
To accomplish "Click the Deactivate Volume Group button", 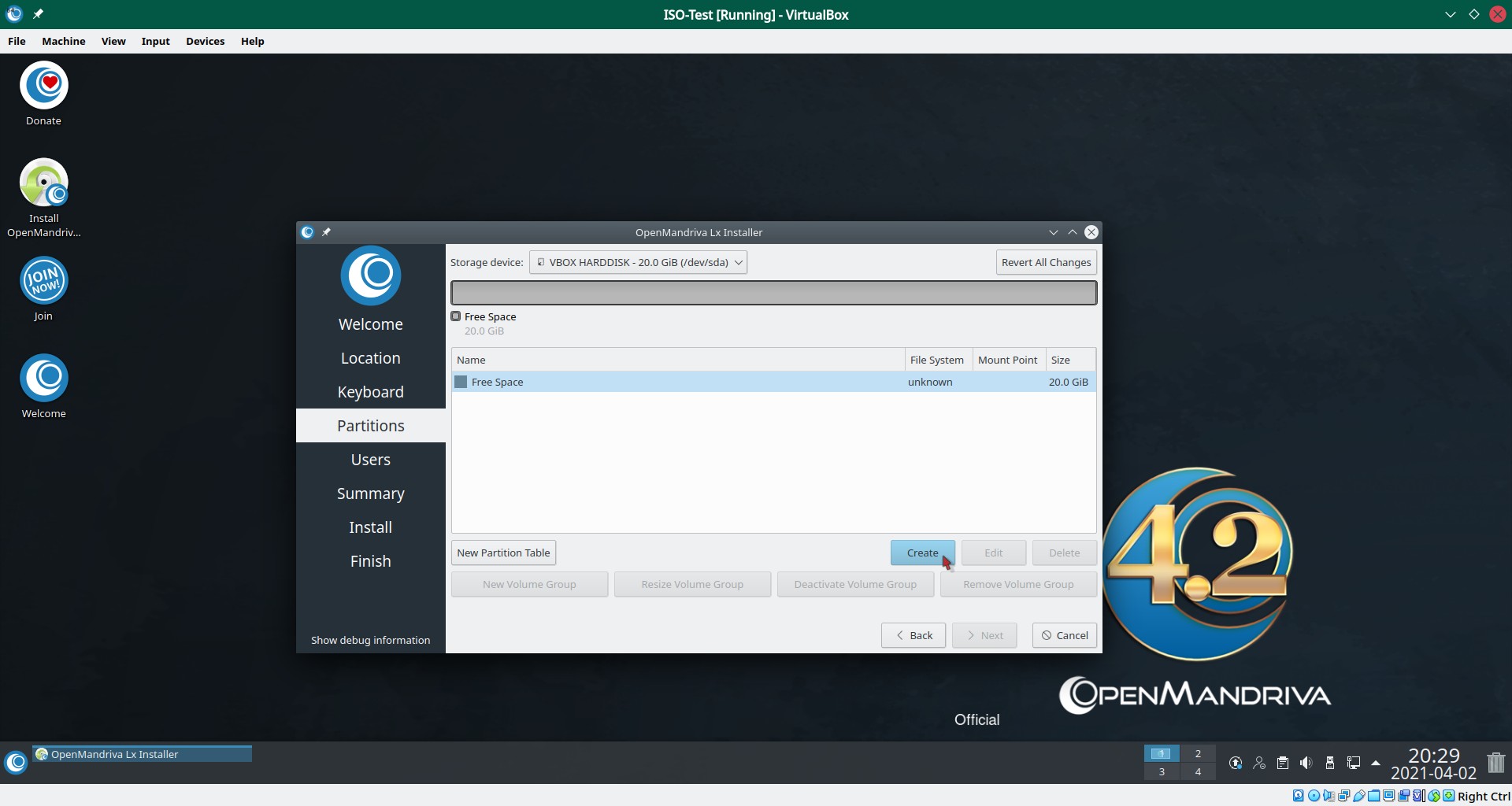I will coord(855,584).
